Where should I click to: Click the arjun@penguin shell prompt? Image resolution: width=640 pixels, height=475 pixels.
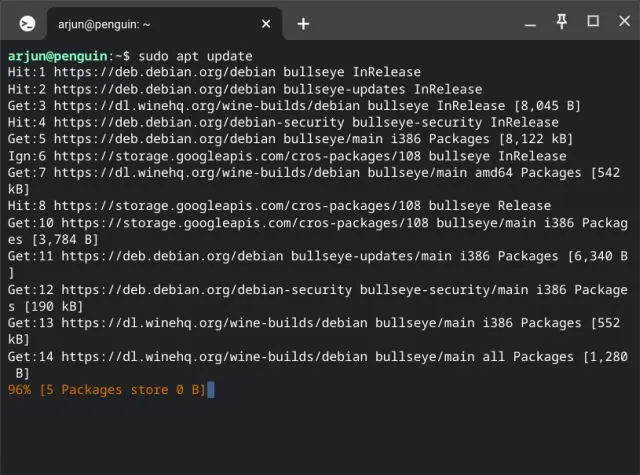[68, 56]
